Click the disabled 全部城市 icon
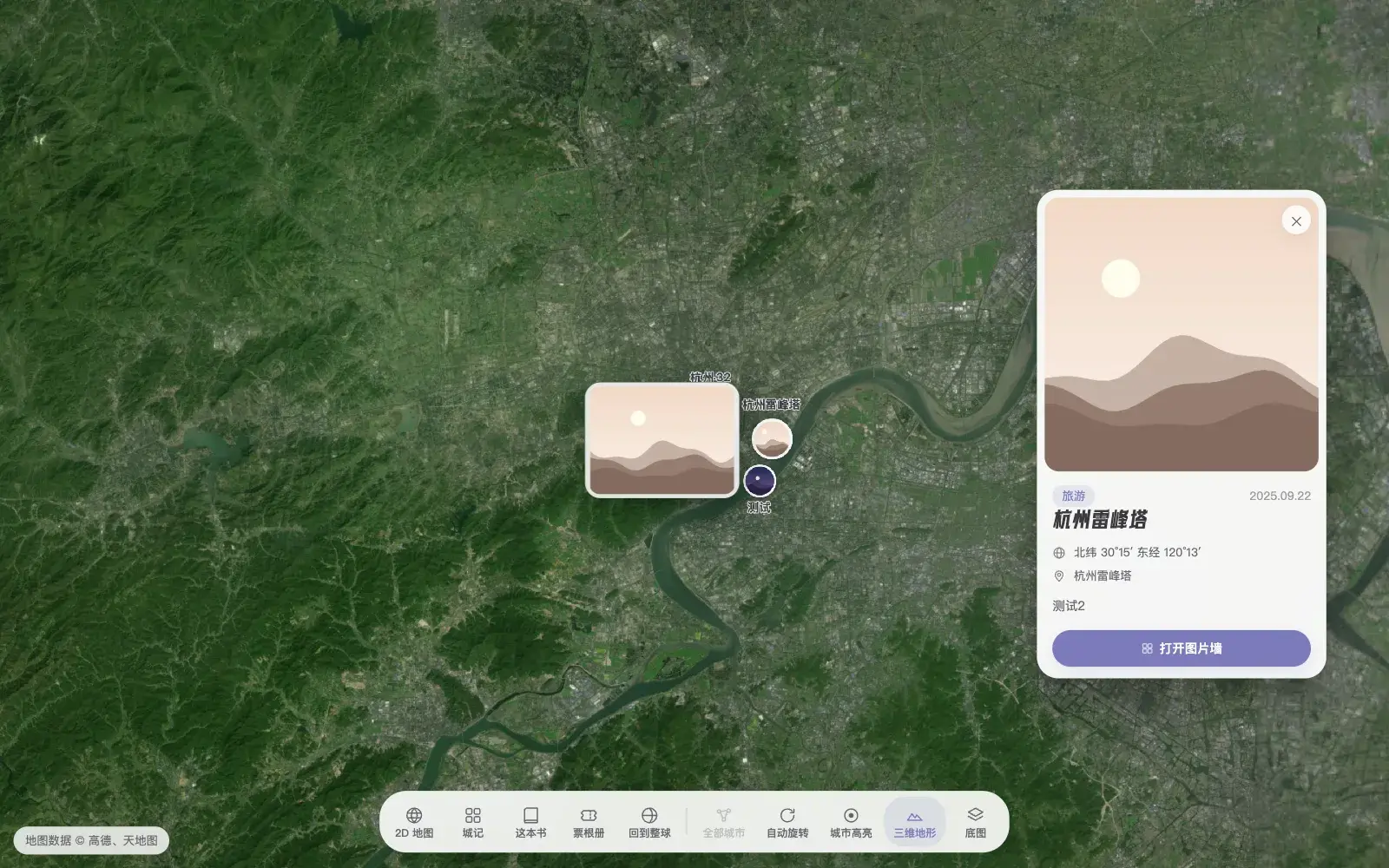The image size is (1389, 868). pos(724,822)
